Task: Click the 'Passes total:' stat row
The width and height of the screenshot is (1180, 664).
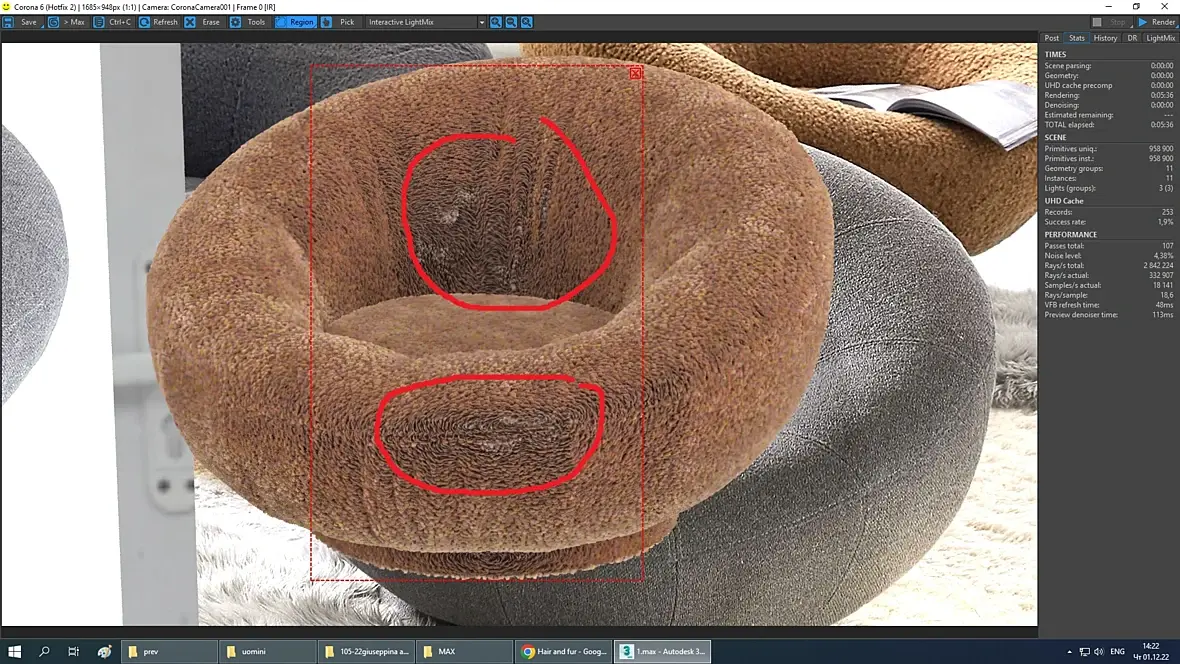Action: pos(1109,245)
